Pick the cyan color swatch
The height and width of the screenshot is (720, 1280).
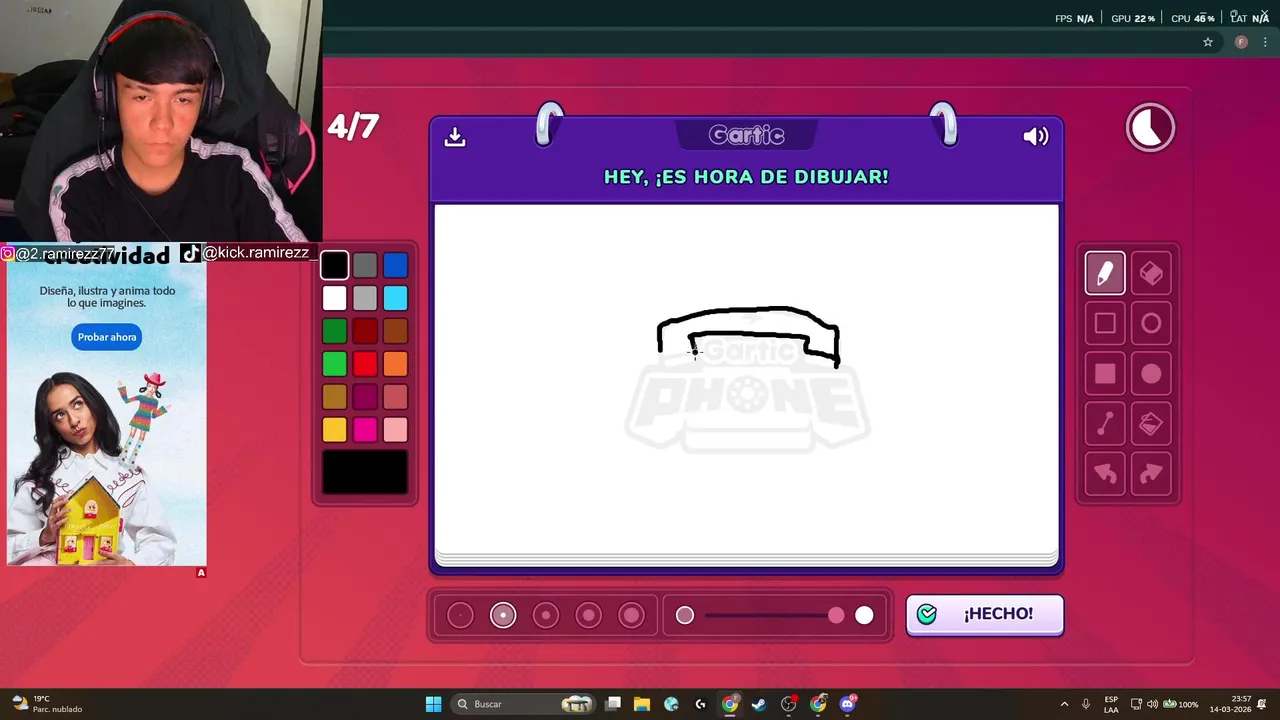tap(395, 298)
